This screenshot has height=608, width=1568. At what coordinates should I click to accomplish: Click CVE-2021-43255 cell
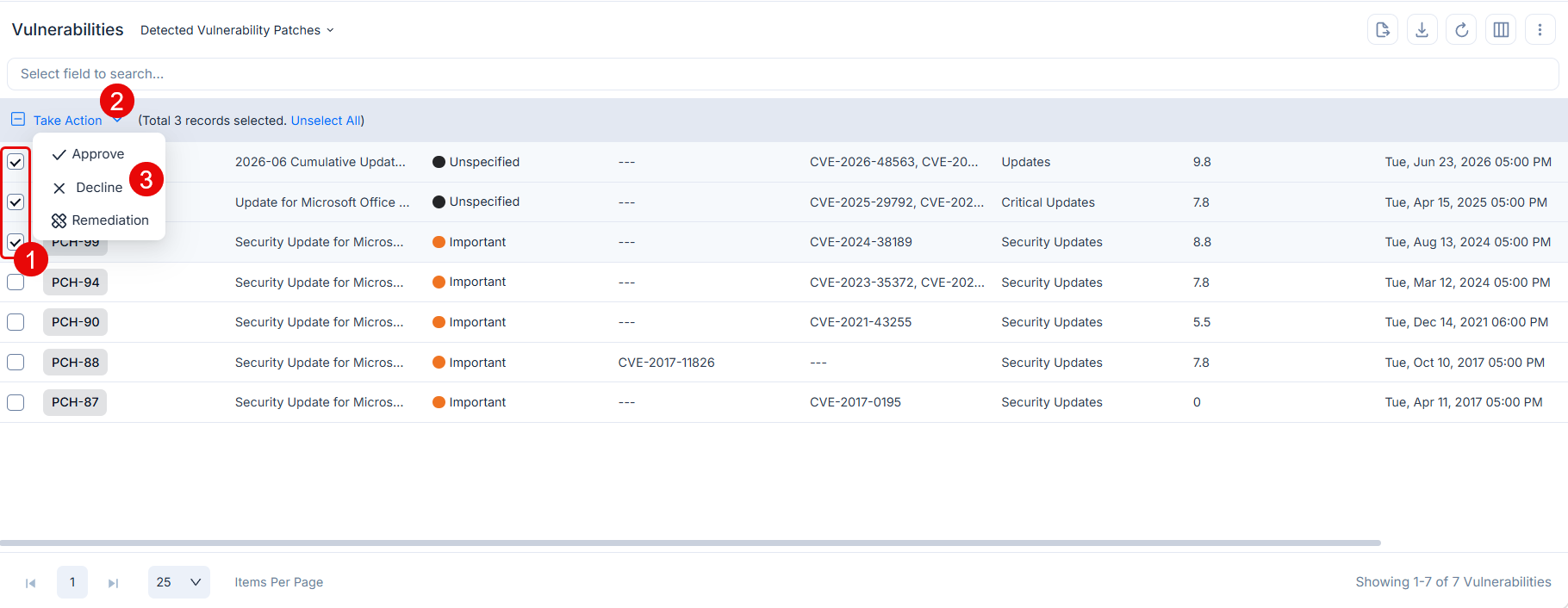click(861, 322)
